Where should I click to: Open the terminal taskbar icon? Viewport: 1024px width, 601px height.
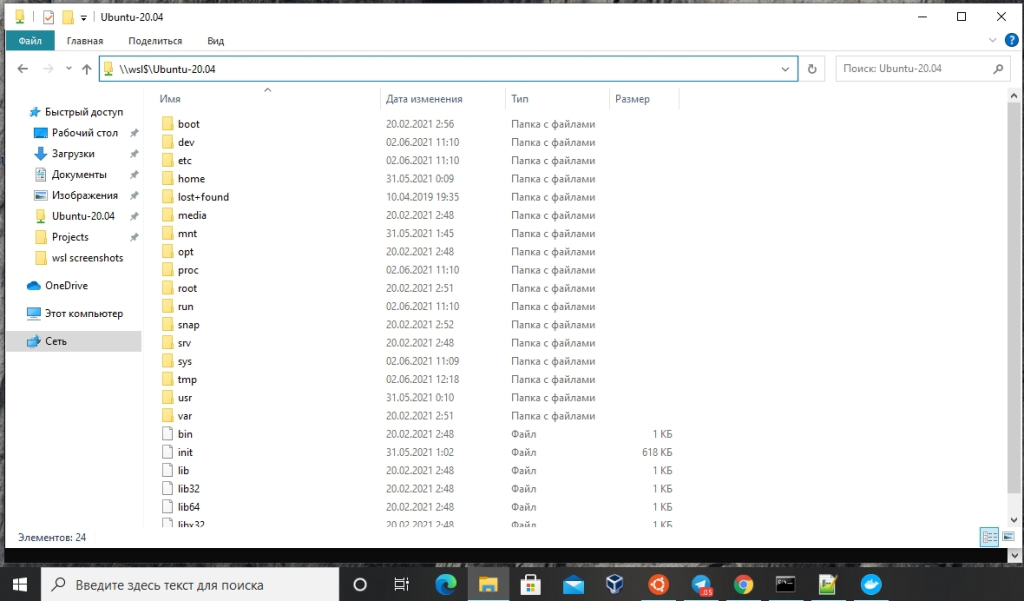point(785,584)
